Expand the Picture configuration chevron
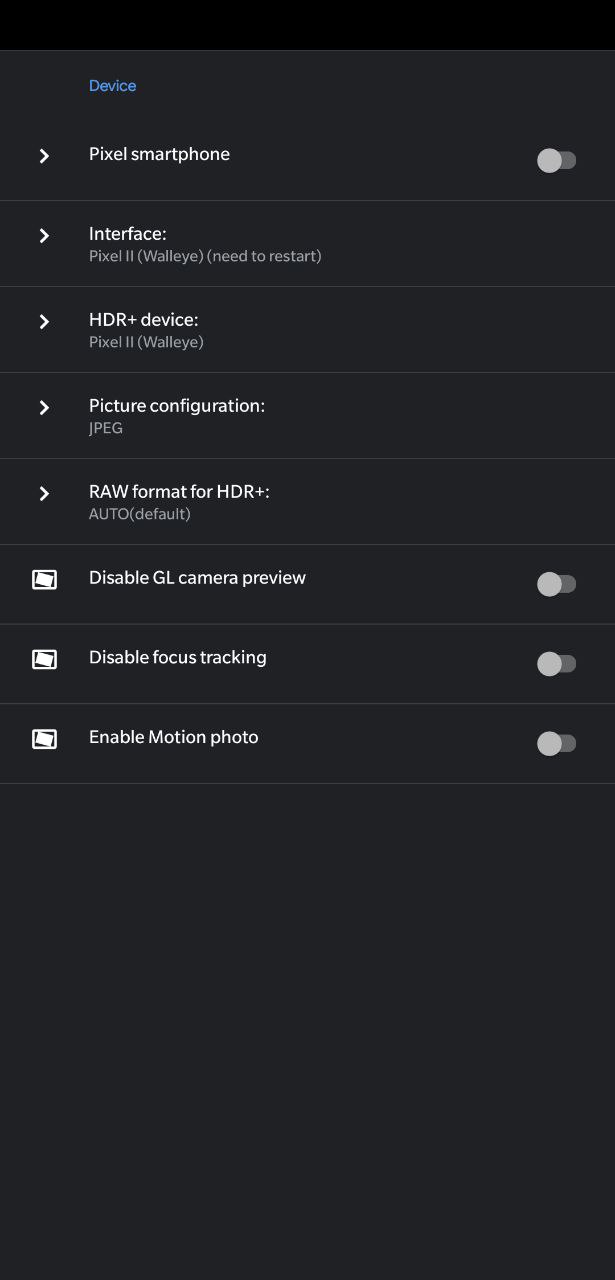615x1280 pixels. click(x=44, y=407)
